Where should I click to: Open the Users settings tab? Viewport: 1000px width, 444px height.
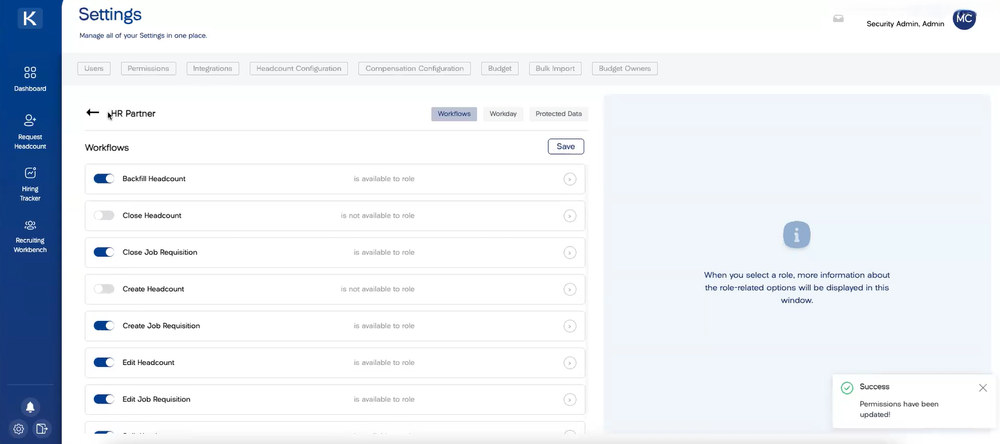94,68
